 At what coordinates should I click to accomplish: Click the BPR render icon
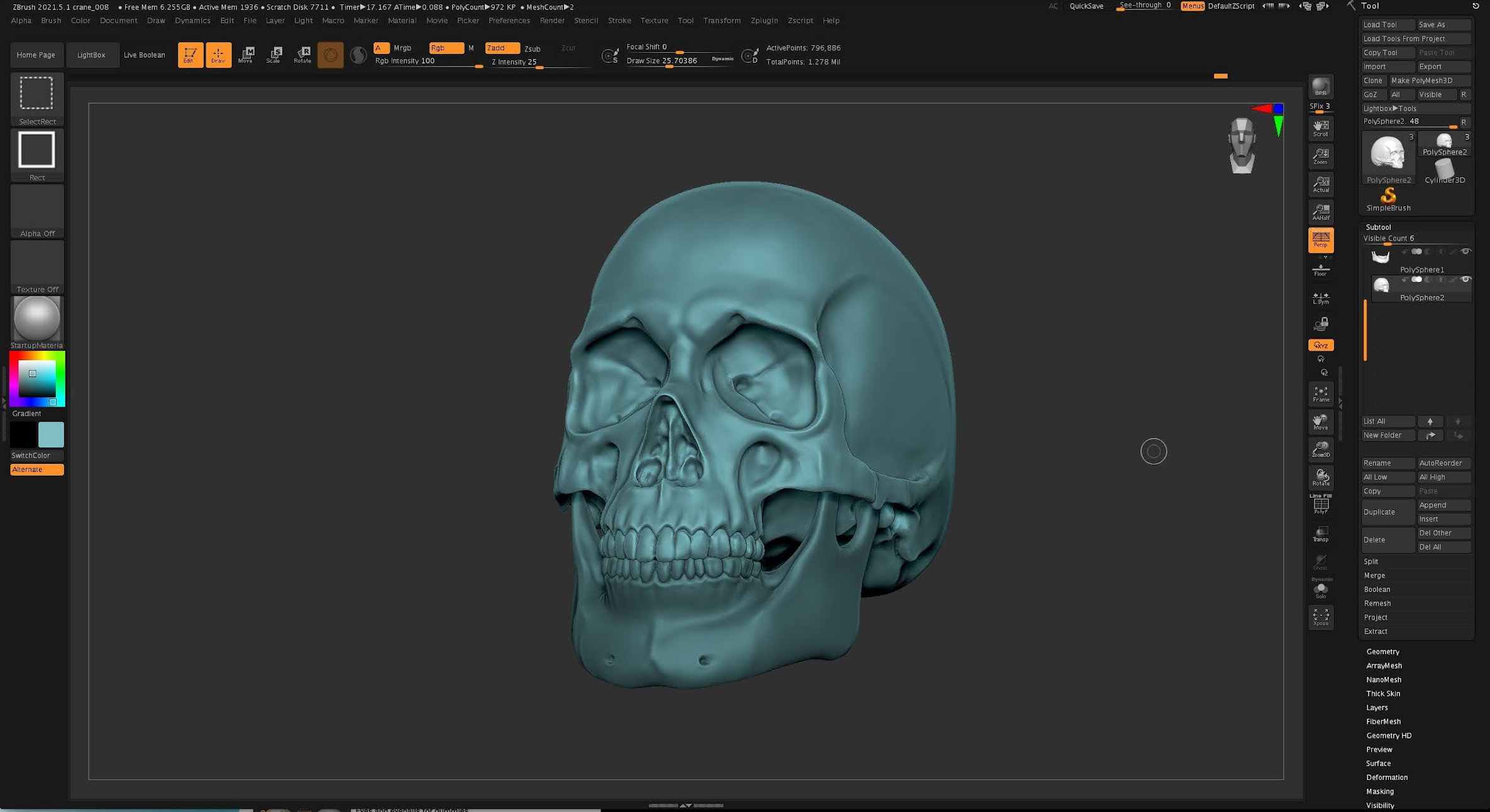tap(1320, 87)
